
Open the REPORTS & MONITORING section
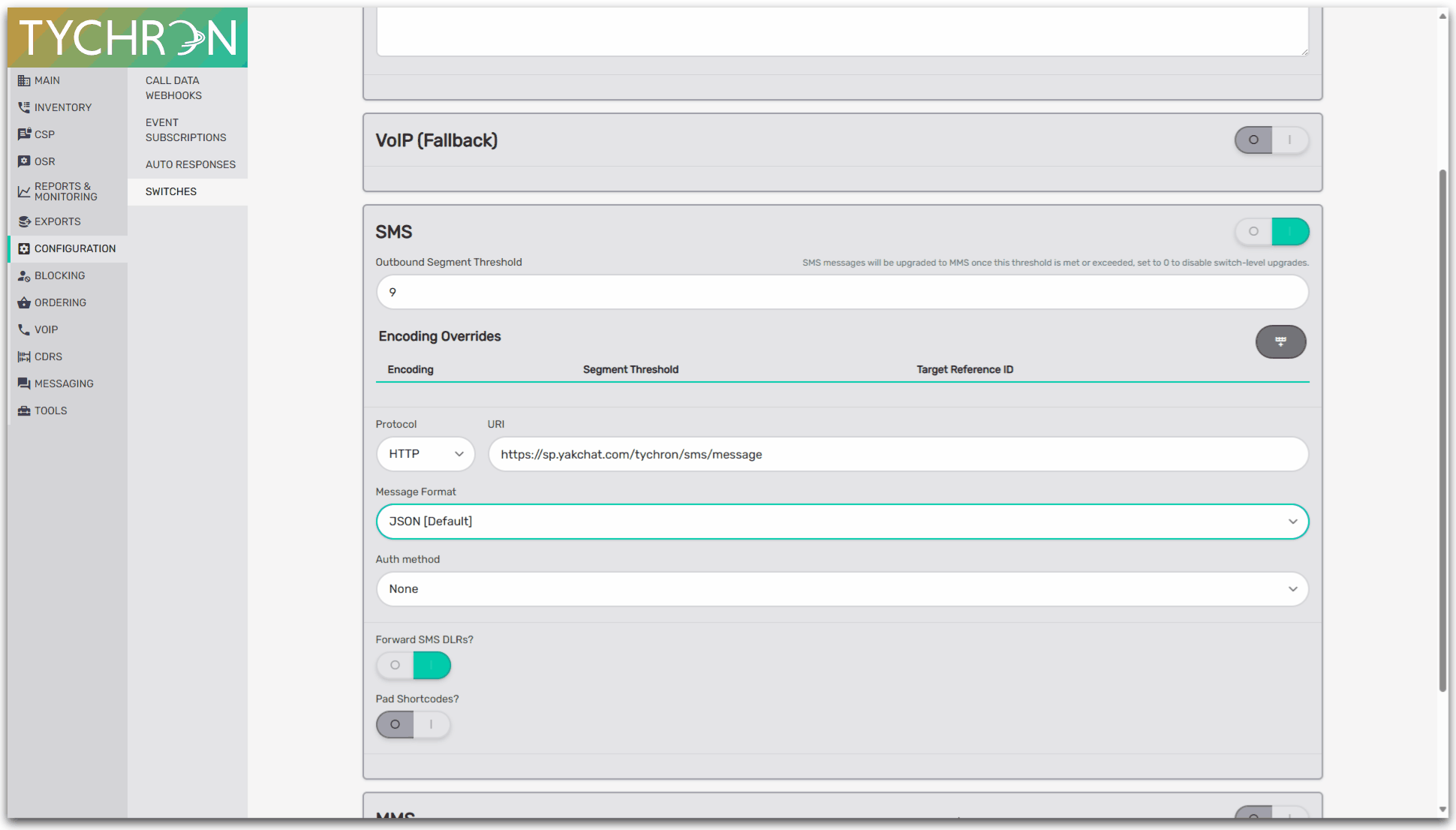pos(68,191)
